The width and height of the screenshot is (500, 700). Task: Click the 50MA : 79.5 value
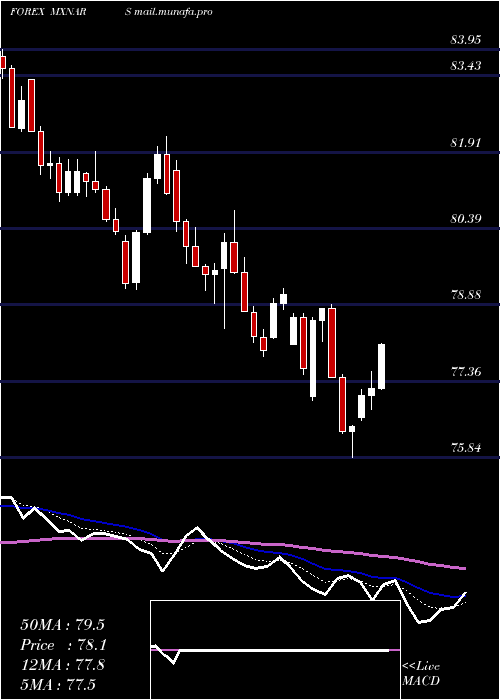[62, 625]
